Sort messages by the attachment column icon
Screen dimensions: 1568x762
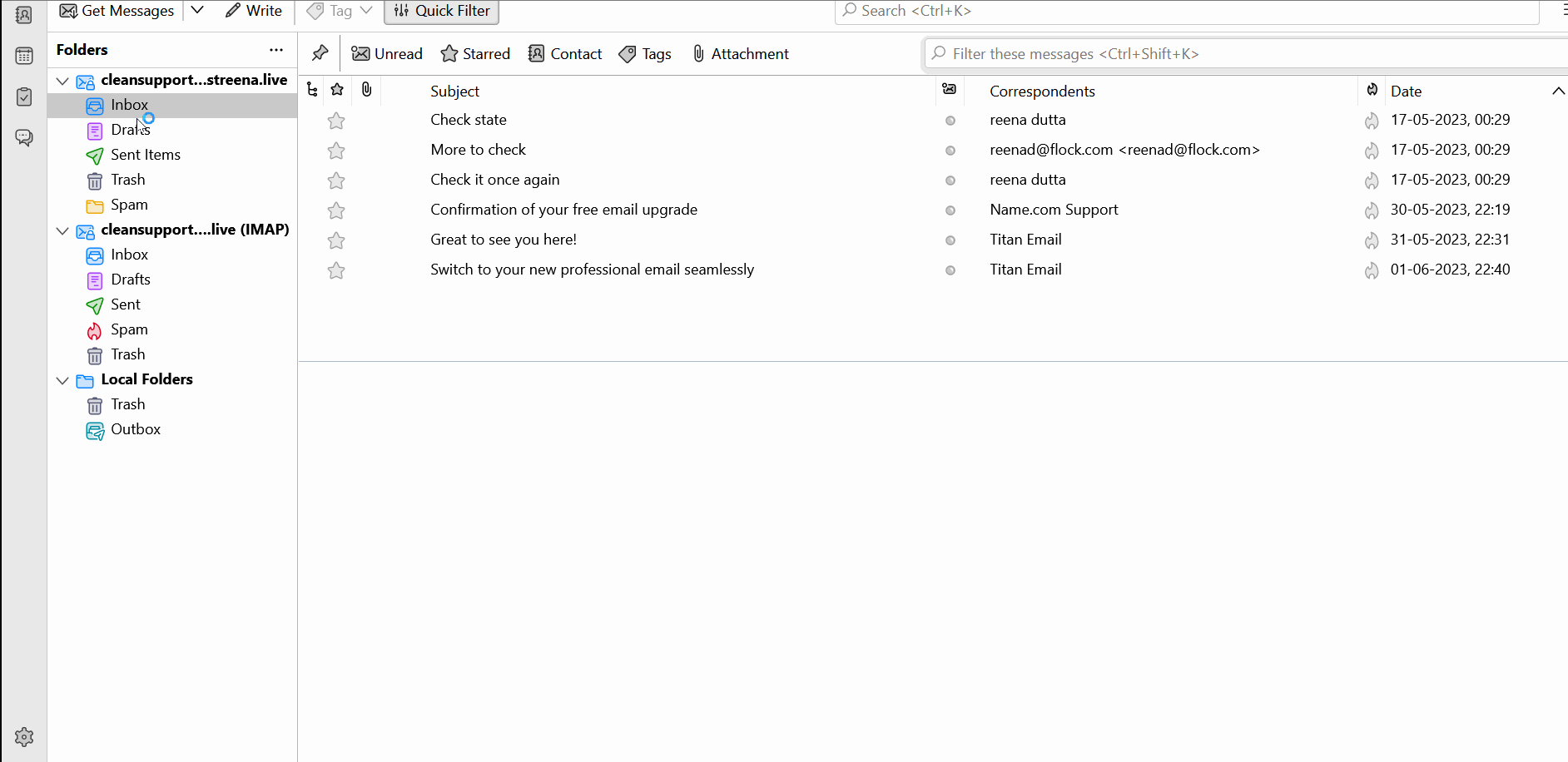pos(366,90)
